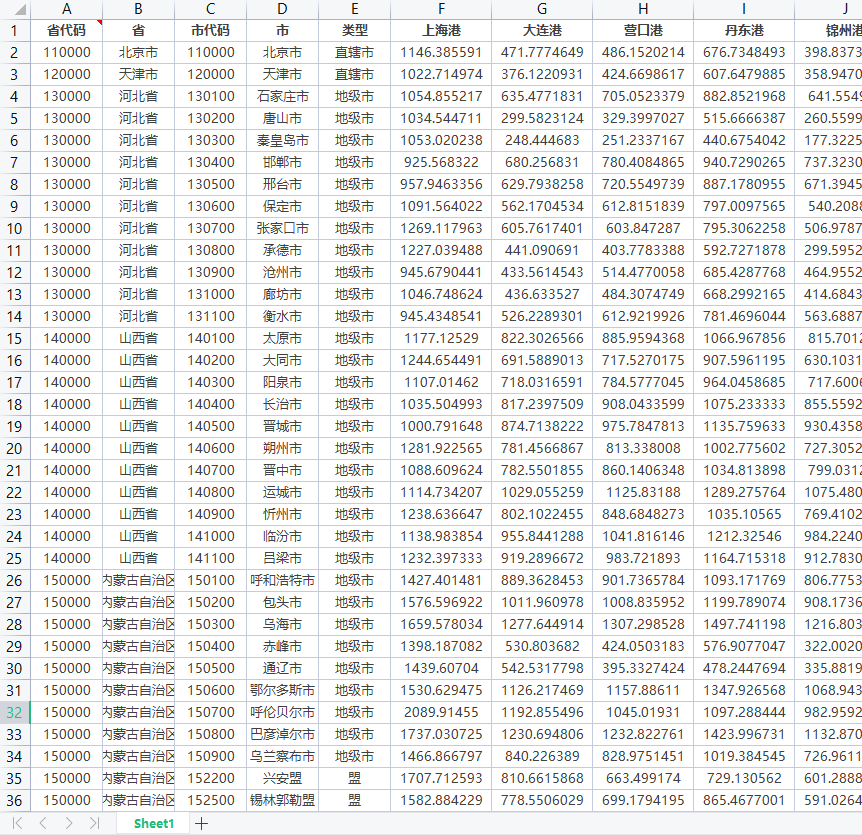
Task: Add a new sheet with plus icon
Action: coord(202,823)
